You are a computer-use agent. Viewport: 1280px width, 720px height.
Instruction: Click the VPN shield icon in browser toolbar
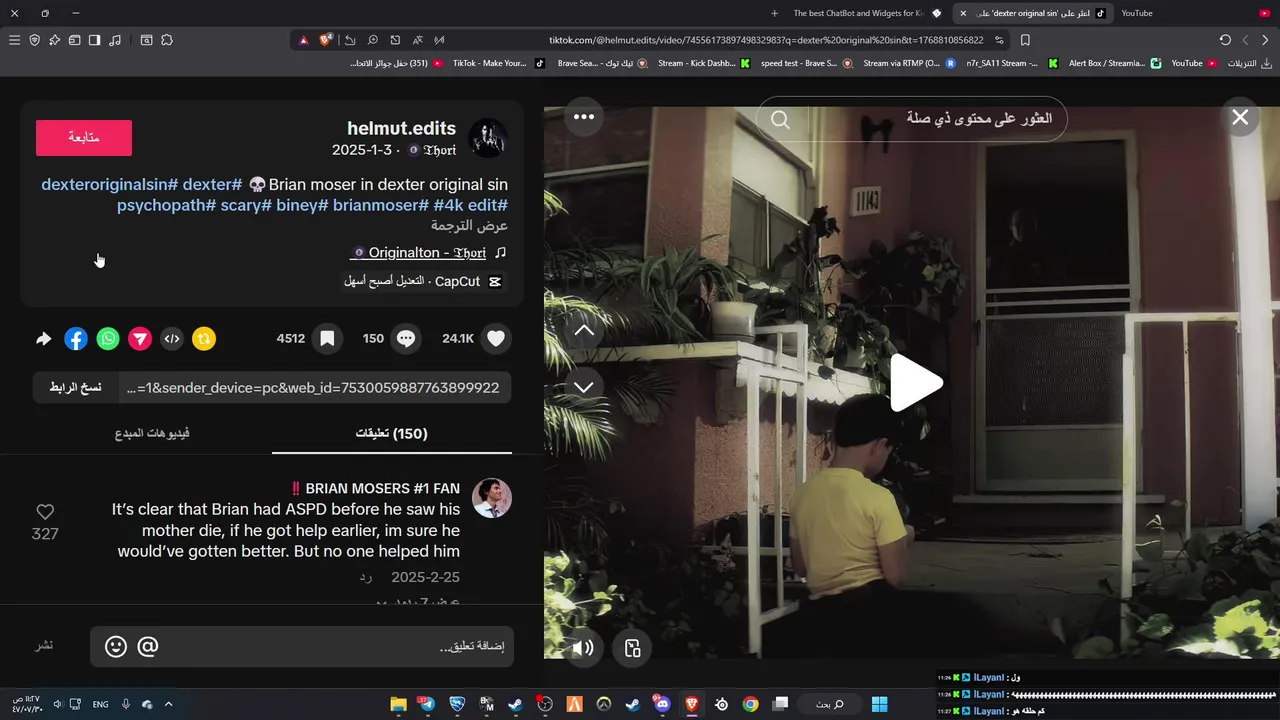pos(34,40)
